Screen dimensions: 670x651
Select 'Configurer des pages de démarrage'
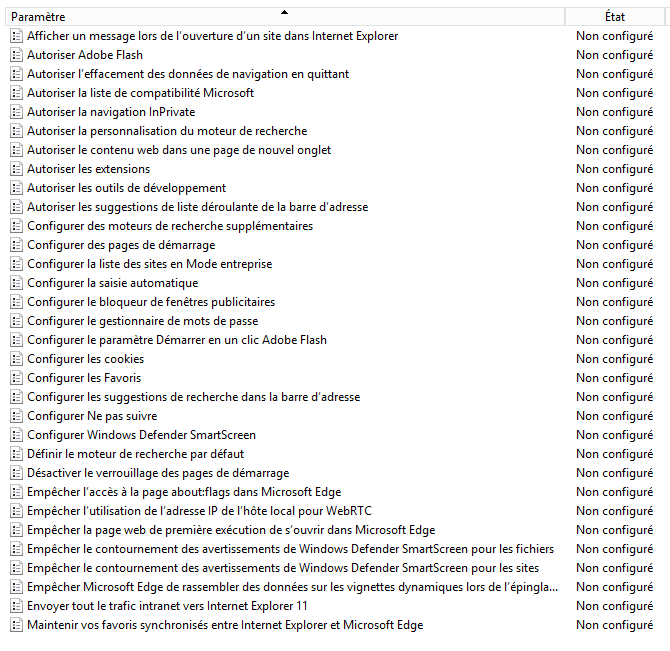121,245
